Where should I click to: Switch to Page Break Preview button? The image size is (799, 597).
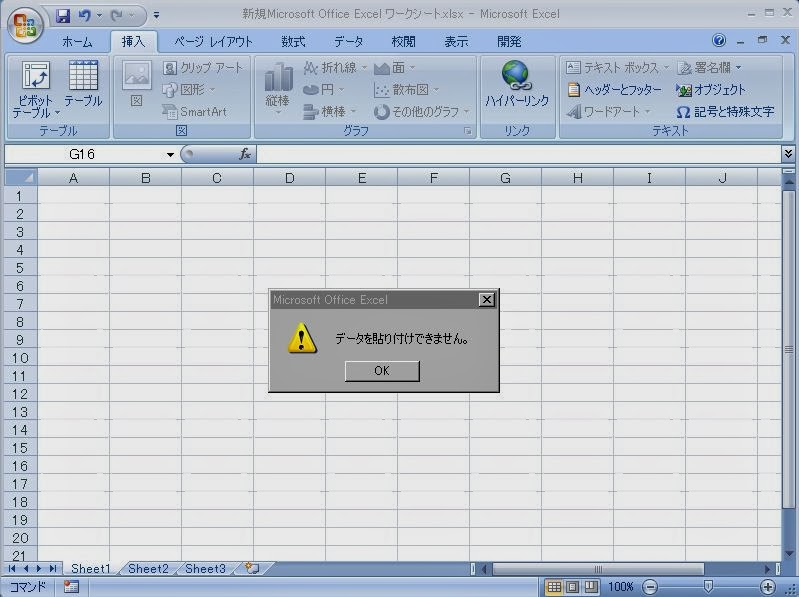591,587
